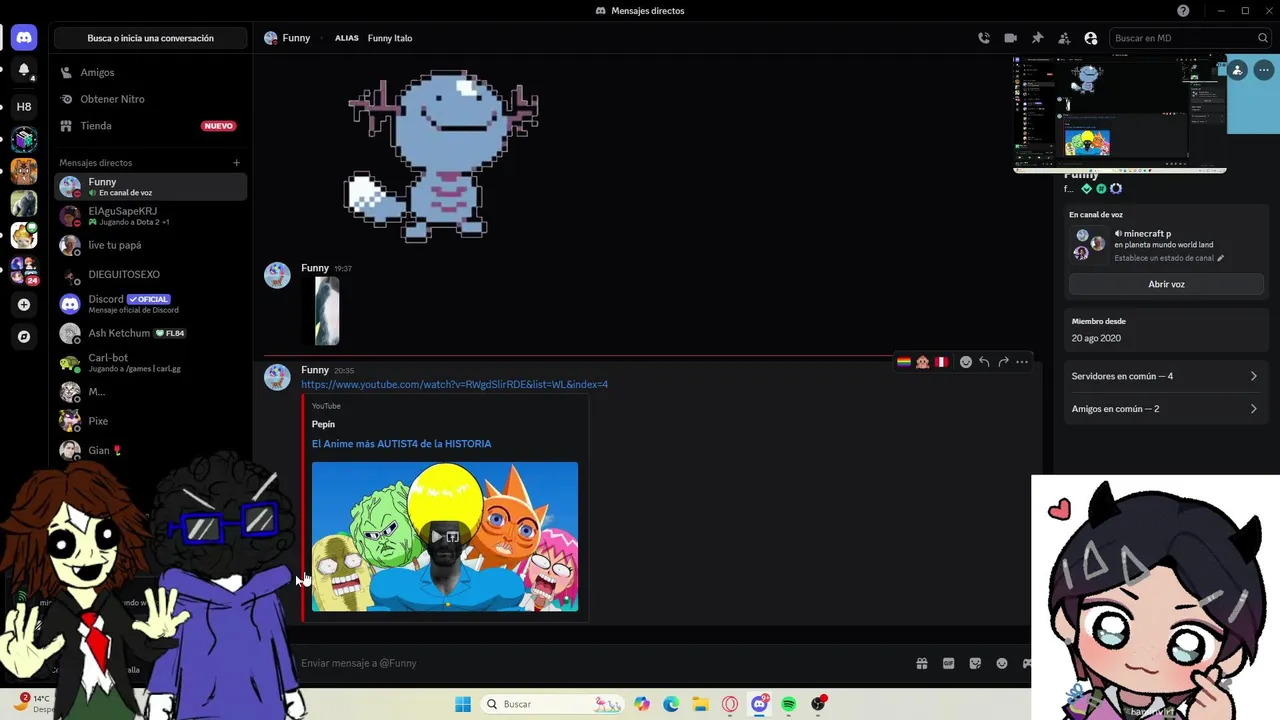Open the Tienda page
Screen dimensions: 1280x720
[150, 126]
